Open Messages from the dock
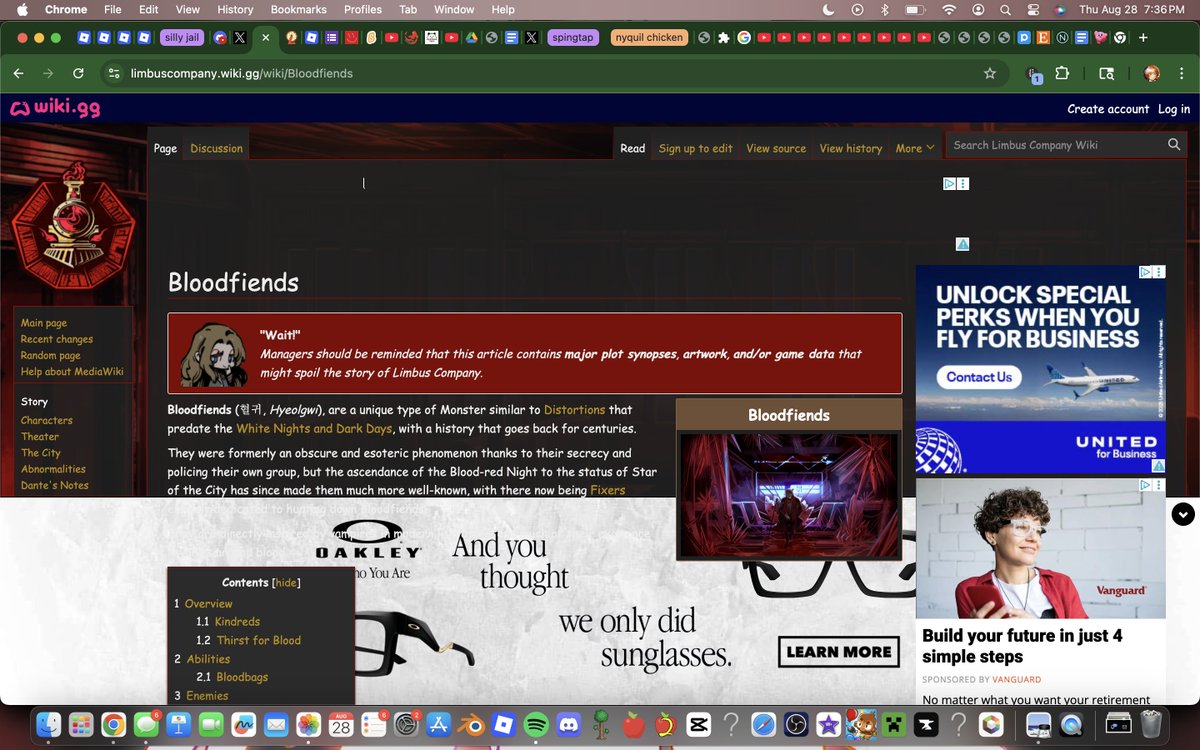Image resolution: width=1200 pixels, height=750 pixels. coord(146,723)
